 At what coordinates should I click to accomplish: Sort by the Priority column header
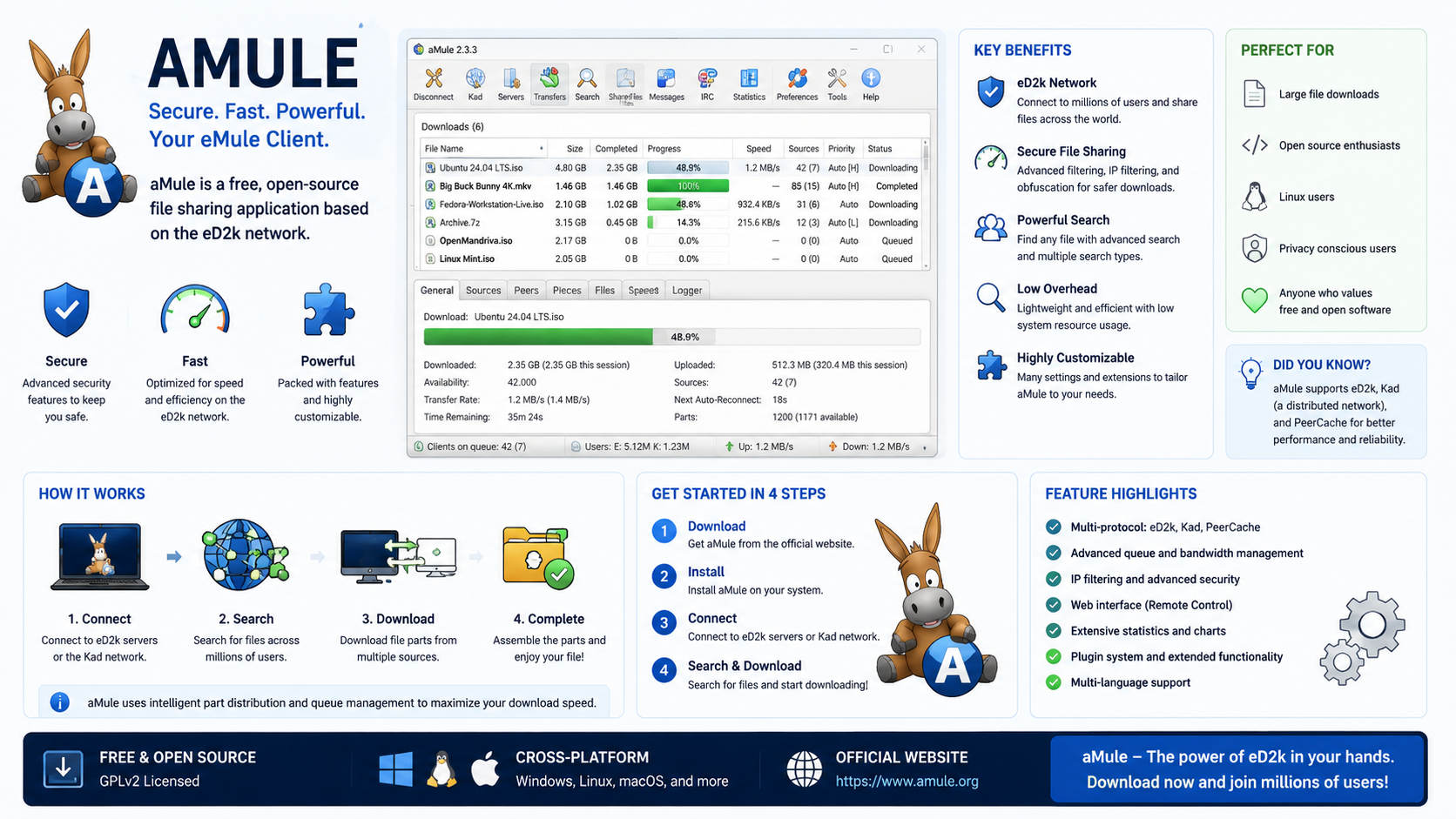(842, 149)
